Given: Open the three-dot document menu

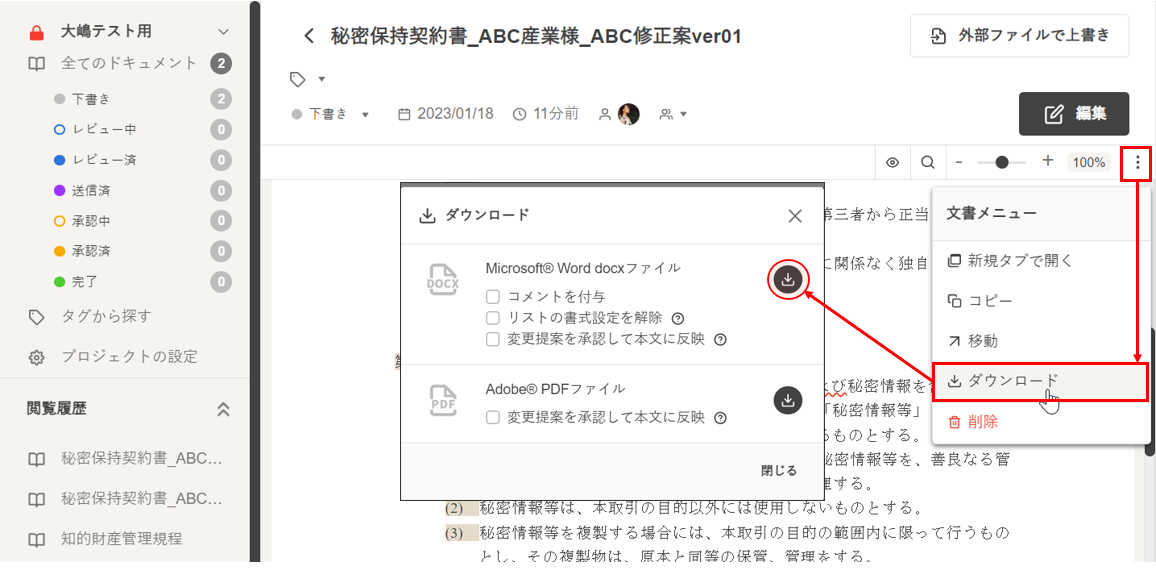Looking at the screenshot, I should click(x=1137, y=162).
